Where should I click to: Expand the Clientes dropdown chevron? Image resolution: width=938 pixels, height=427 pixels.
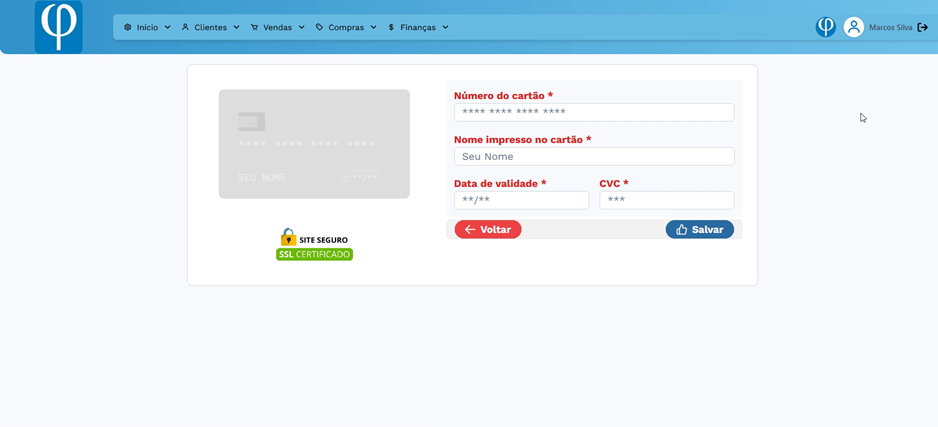[x=236, y=27]
